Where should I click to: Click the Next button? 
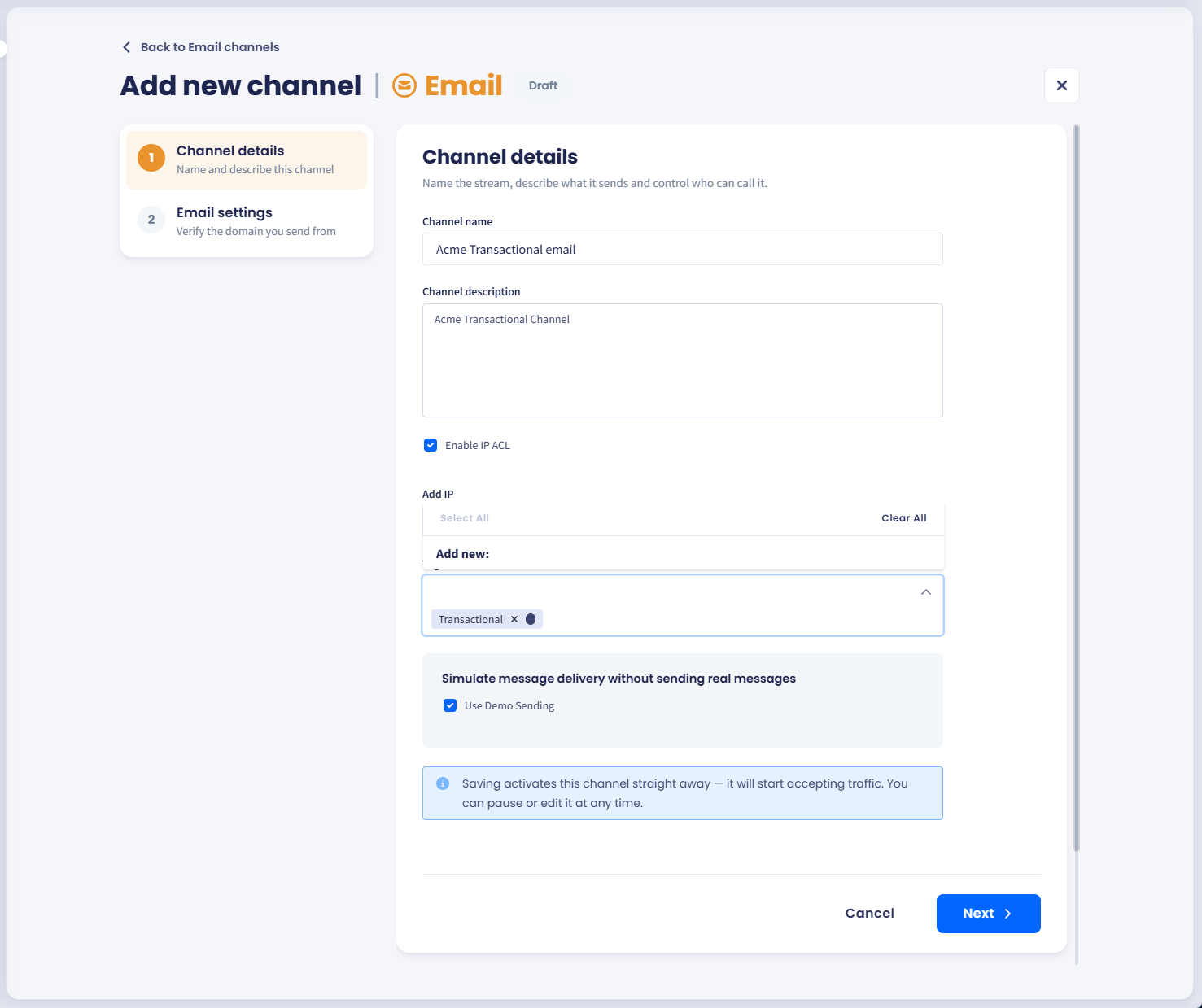point(988,914)
